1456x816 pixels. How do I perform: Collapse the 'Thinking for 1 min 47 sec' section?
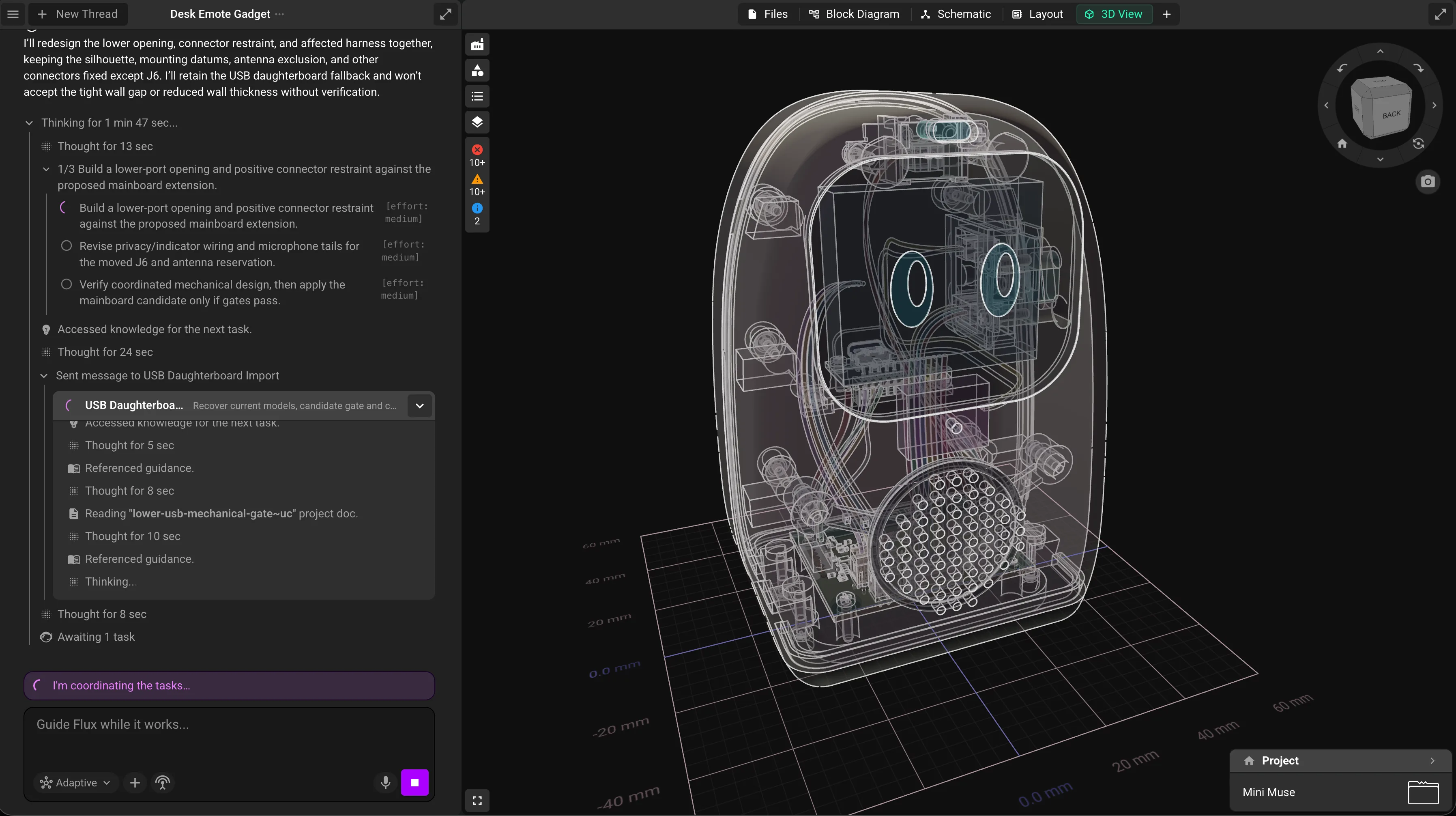click(x=29, y=123)
